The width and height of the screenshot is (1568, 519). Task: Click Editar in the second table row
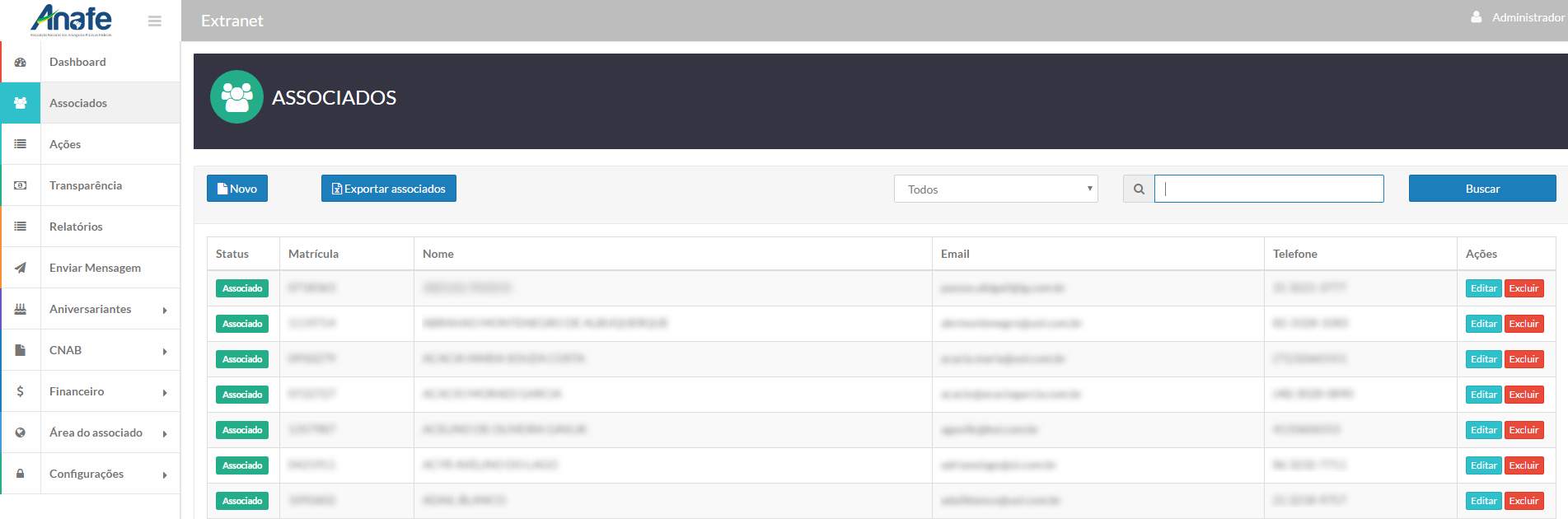point(1484,324)
